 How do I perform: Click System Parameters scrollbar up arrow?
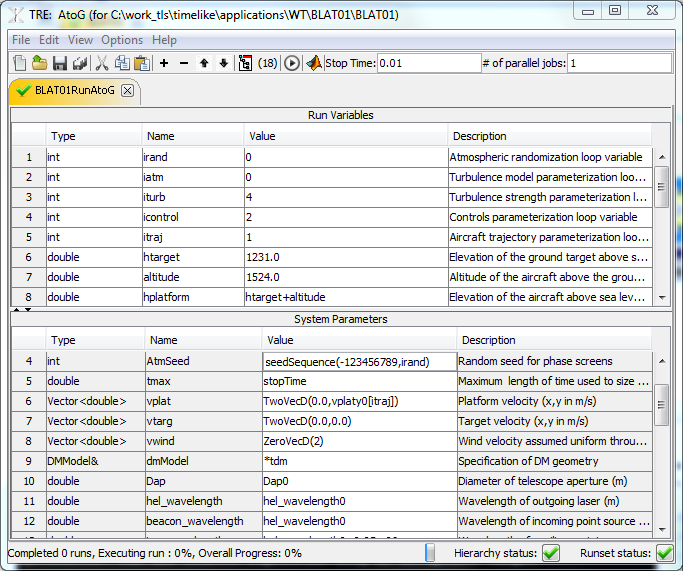(x=662, y=361)
